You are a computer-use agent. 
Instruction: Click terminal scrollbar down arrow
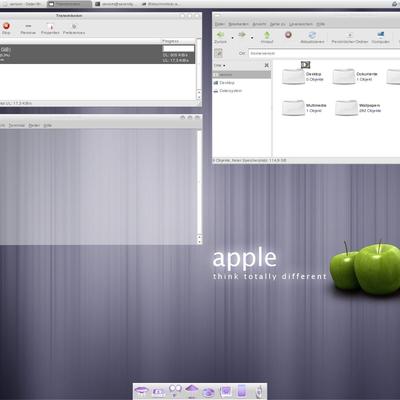(x=199, y=242)
